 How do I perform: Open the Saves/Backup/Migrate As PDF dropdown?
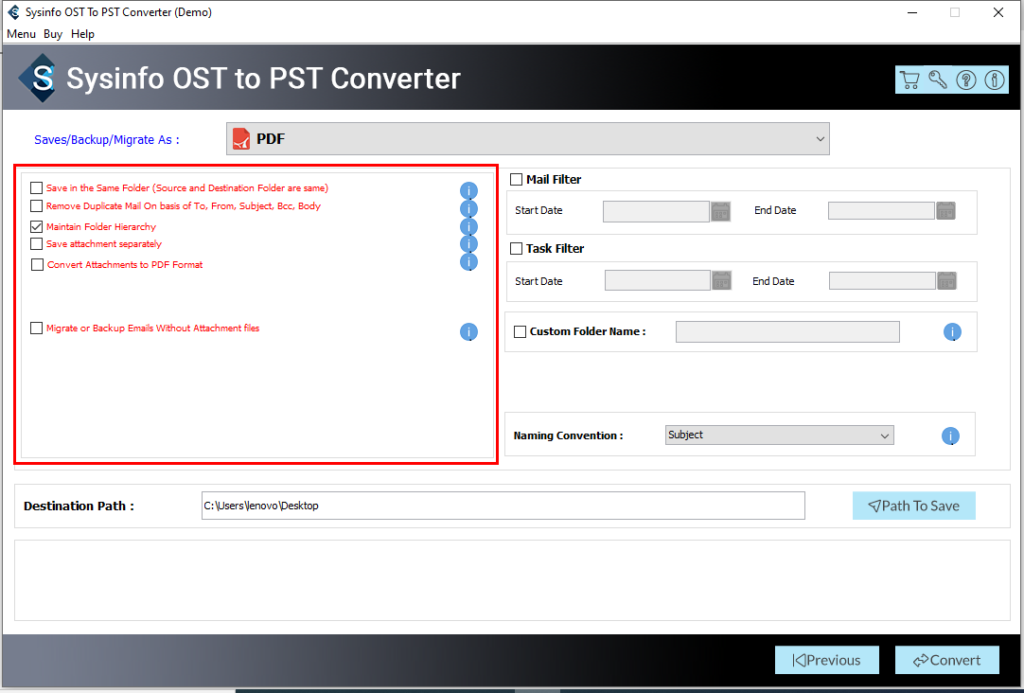528,138
